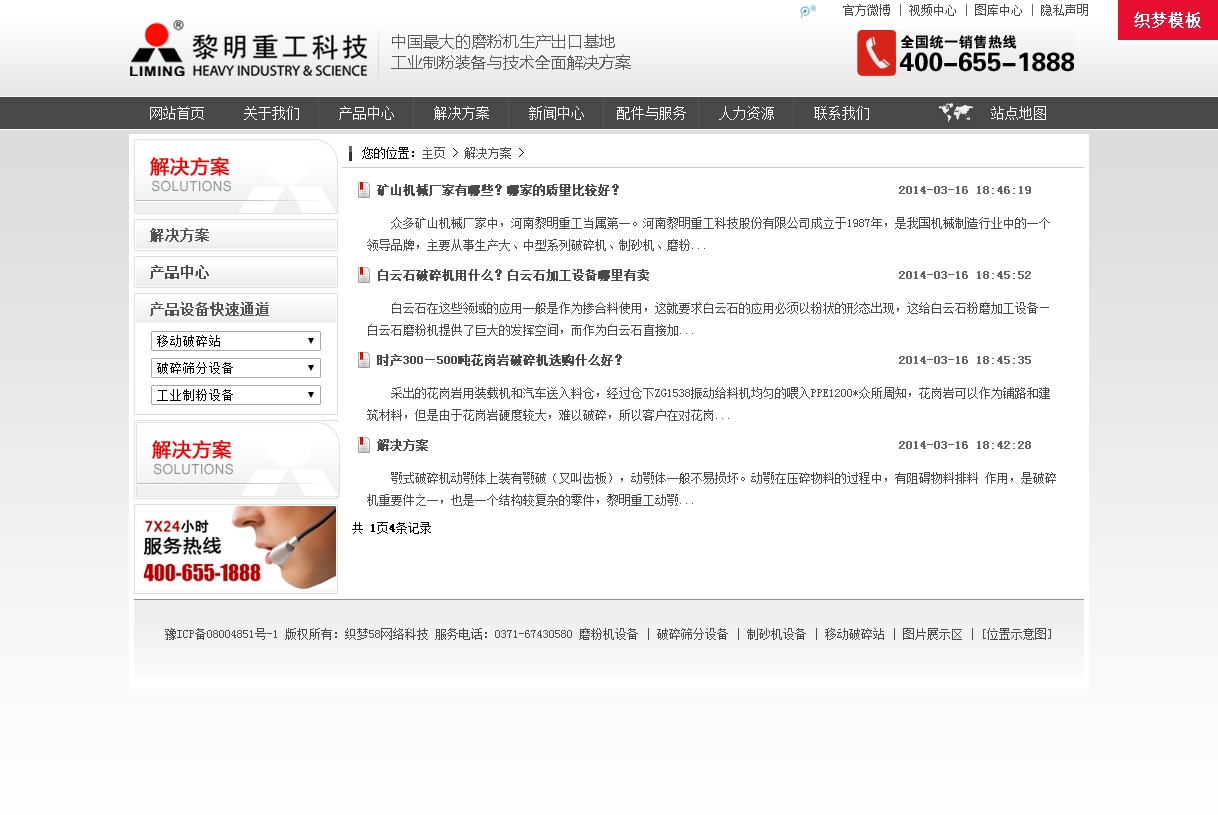Open article 白云石破碎机用什么？白云石加工设备哪里有卖
Screen dimensions: 1218x815
click(x=513, y=275)
